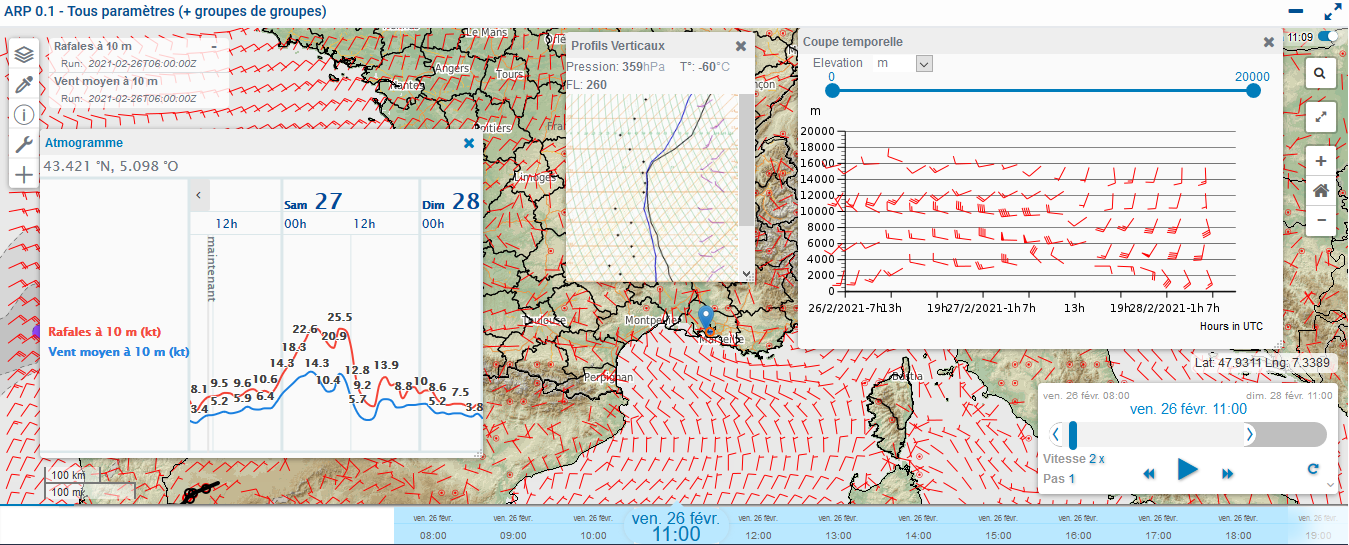The width and height of the screenshot is (1349, 545).
Task: Click the map search magnifier button
Action: [1320, 73]
